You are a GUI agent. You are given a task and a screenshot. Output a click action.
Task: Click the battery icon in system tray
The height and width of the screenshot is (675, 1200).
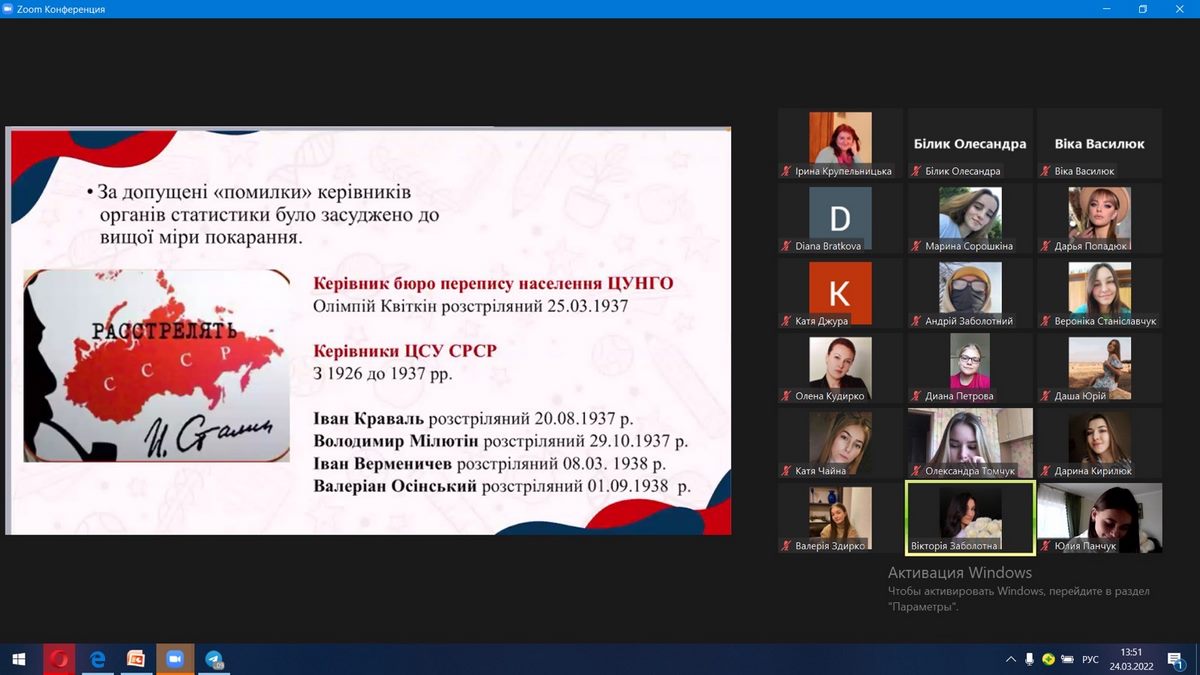tap(1067, 659)
